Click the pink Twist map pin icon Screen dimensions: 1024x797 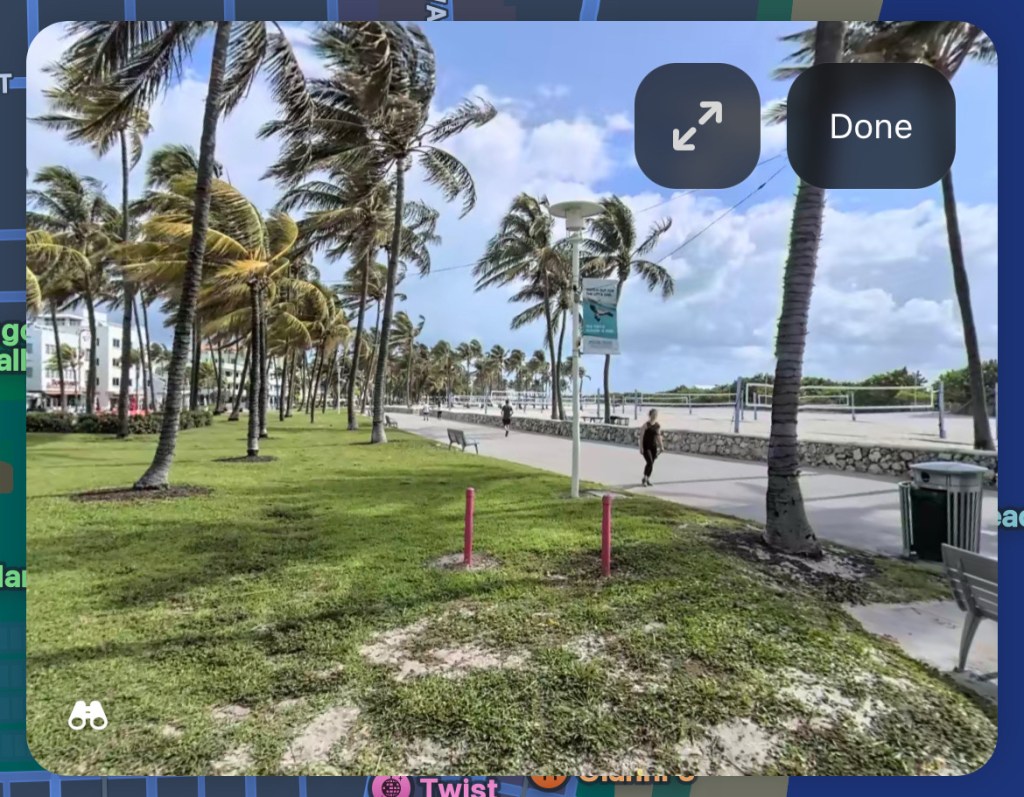point(390,786)
